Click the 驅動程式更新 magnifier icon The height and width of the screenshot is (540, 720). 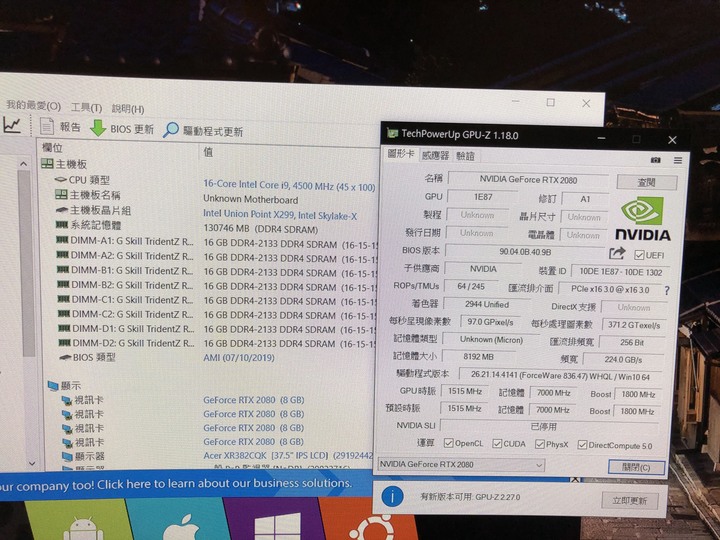(171, 130)
